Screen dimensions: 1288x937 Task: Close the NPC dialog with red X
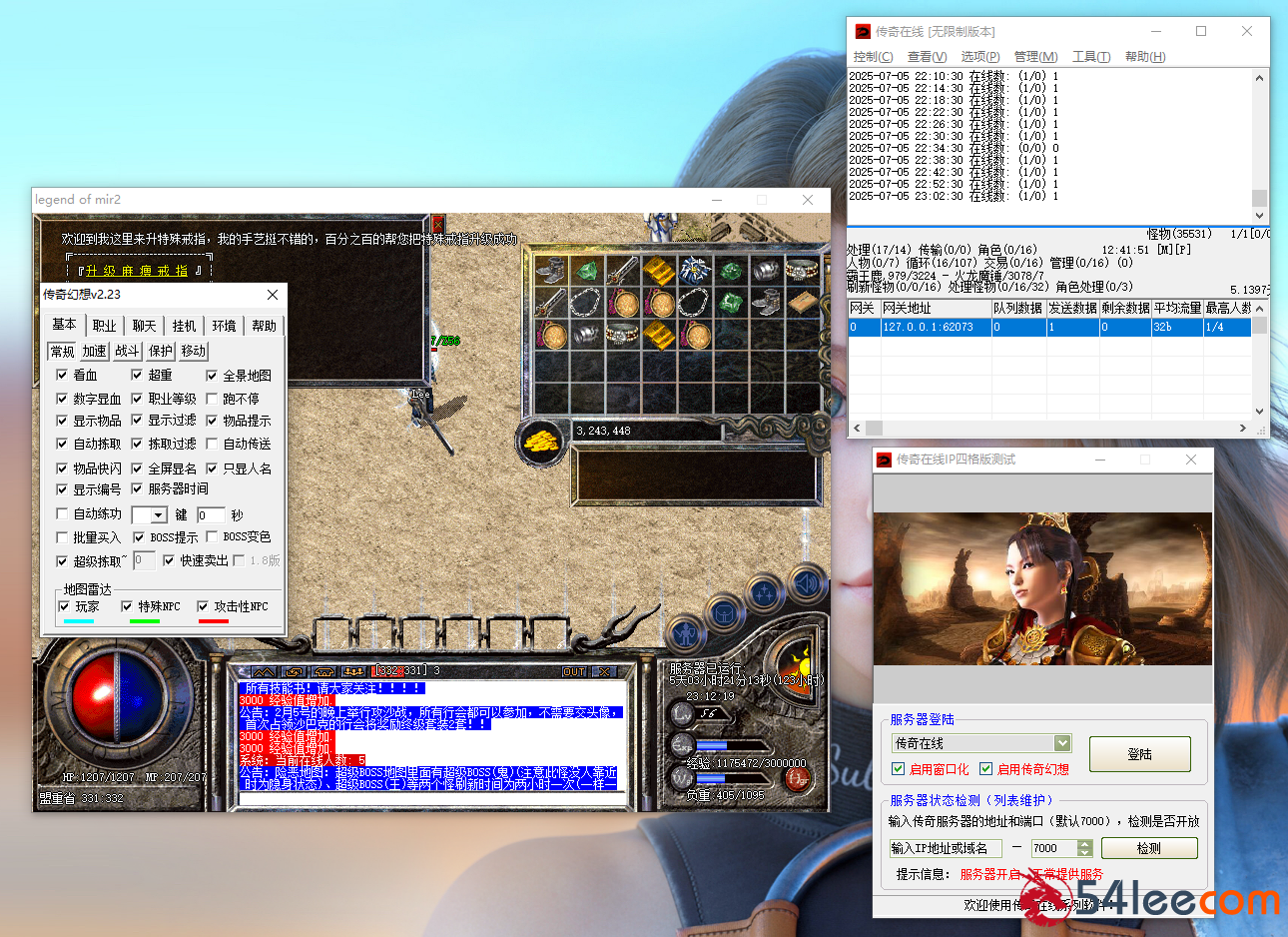pos(437,224)
